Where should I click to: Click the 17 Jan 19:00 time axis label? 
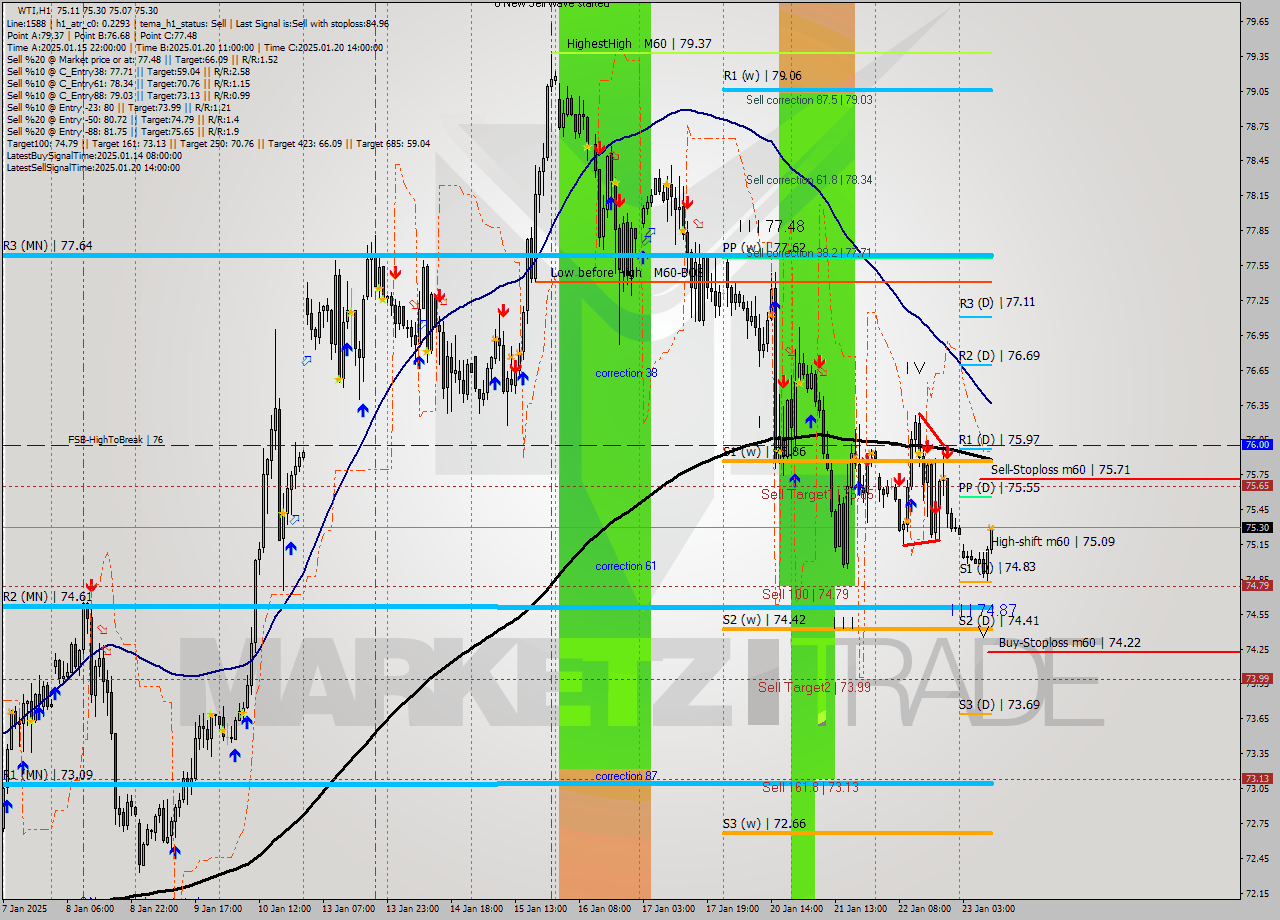731,909
